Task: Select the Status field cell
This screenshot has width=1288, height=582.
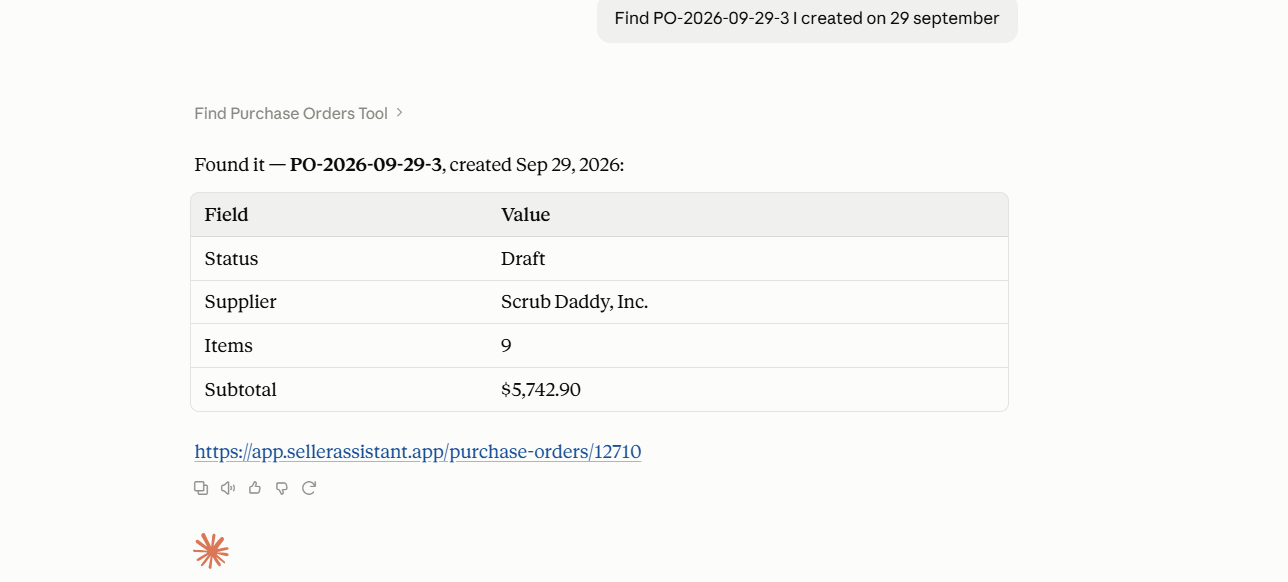Action: pyautogui.click(x=231, y=259)
